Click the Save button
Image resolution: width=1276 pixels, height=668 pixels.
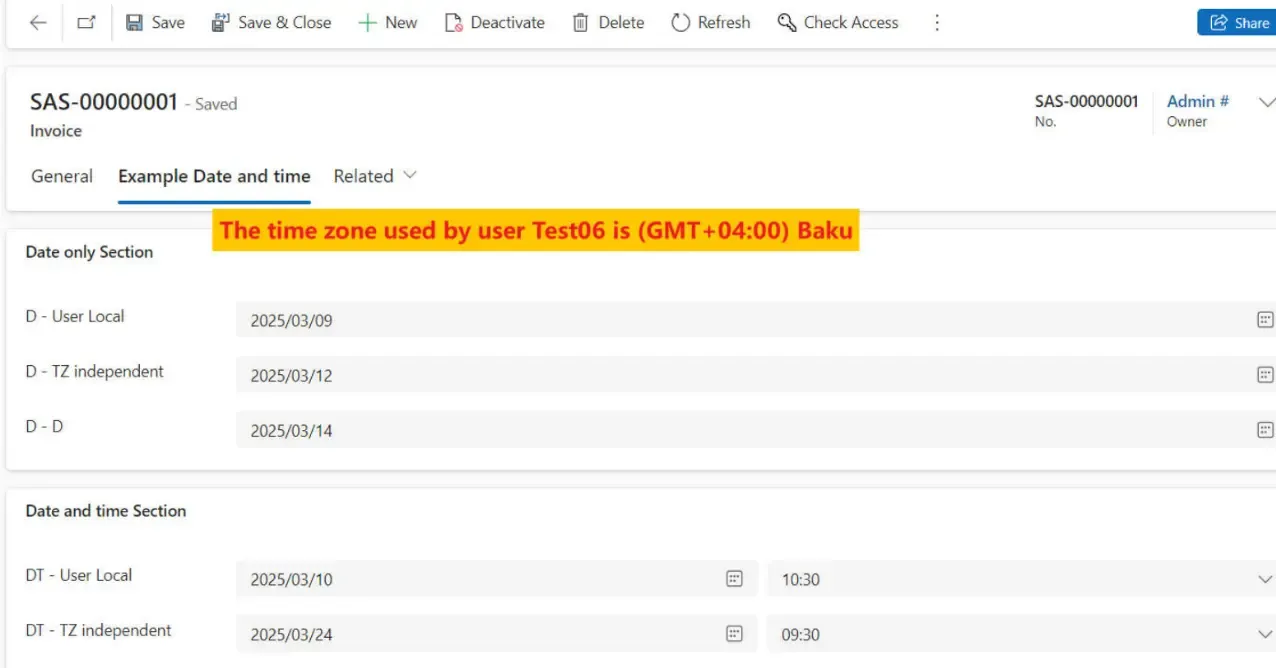(155, 22)
